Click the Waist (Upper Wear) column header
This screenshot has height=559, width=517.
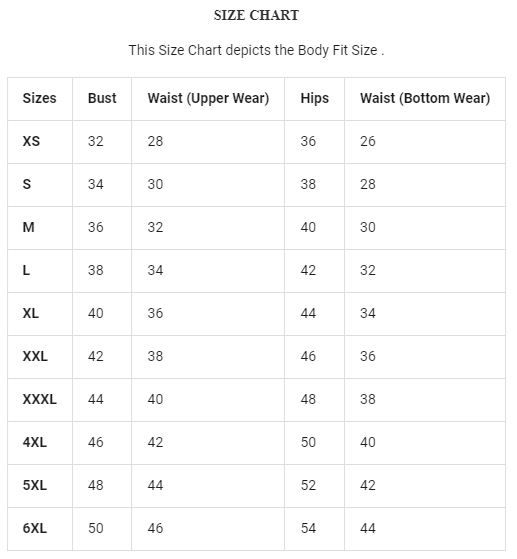point(208,98)
